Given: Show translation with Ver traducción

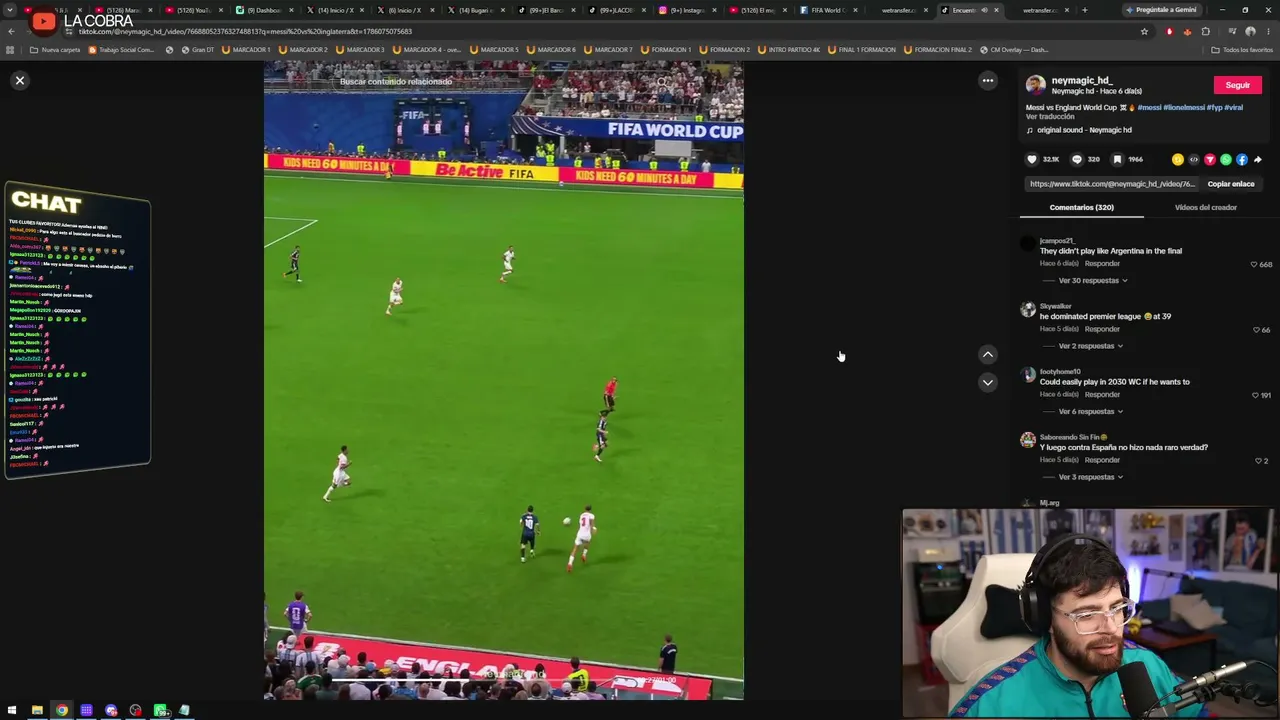Looking at the screenshot, I should (x=1050, y=117).
